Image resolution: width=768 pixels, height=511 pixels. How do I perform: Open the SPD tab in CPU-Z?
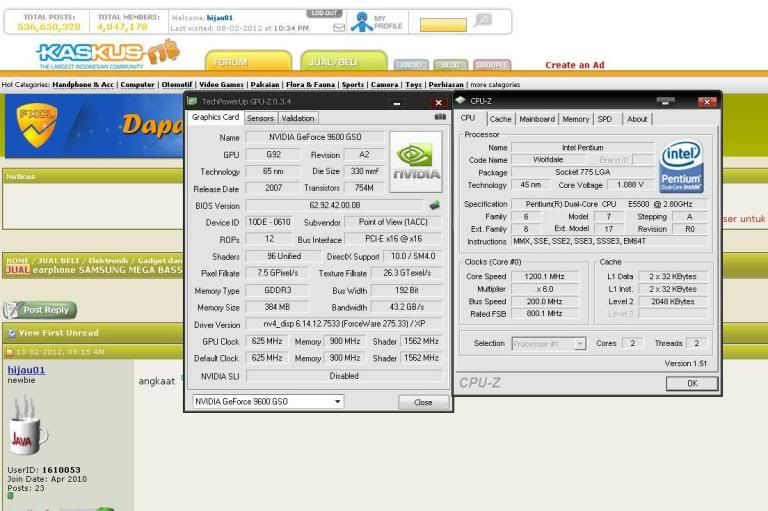[605, 119]
